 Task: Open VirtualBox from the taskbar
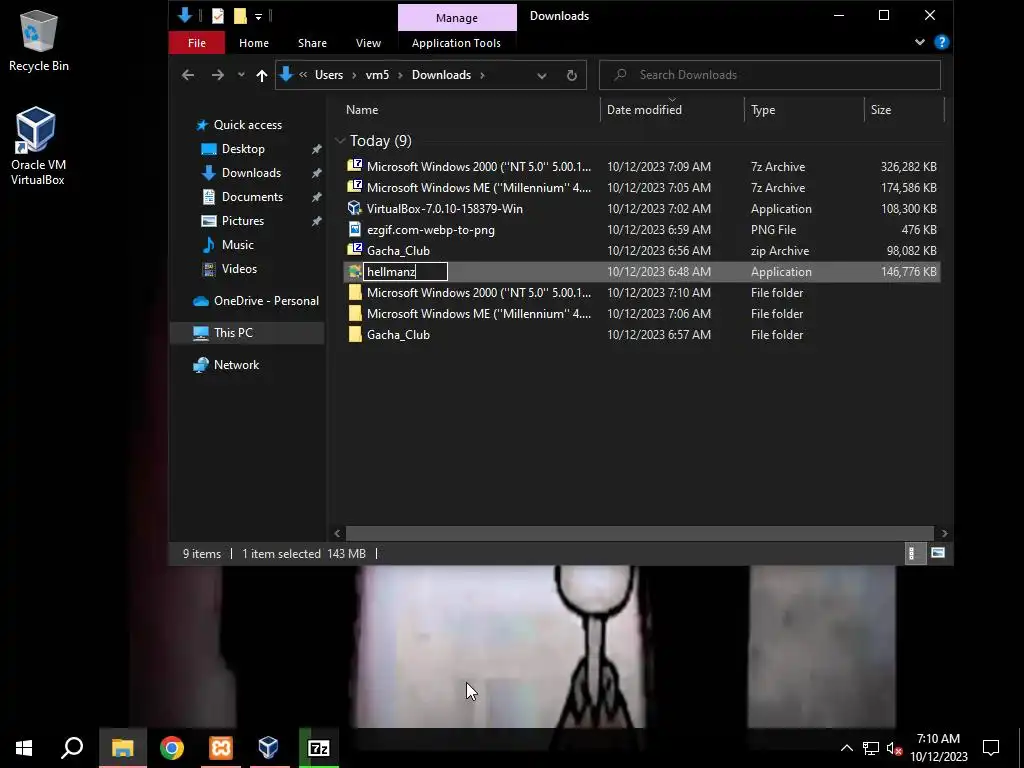pyautogui.click(x=268, y=748)
